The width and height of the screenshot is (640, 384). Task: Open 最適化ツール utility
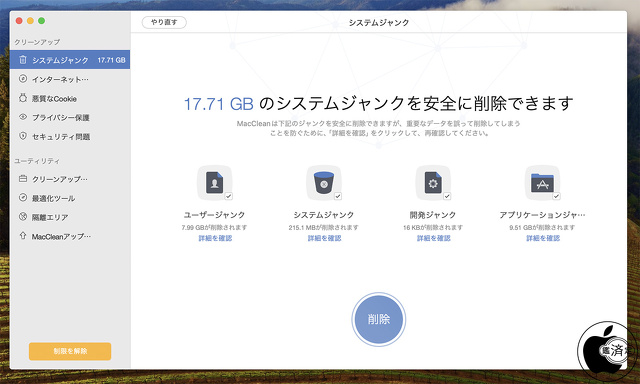pyautogui.click(x=70, y=198)
